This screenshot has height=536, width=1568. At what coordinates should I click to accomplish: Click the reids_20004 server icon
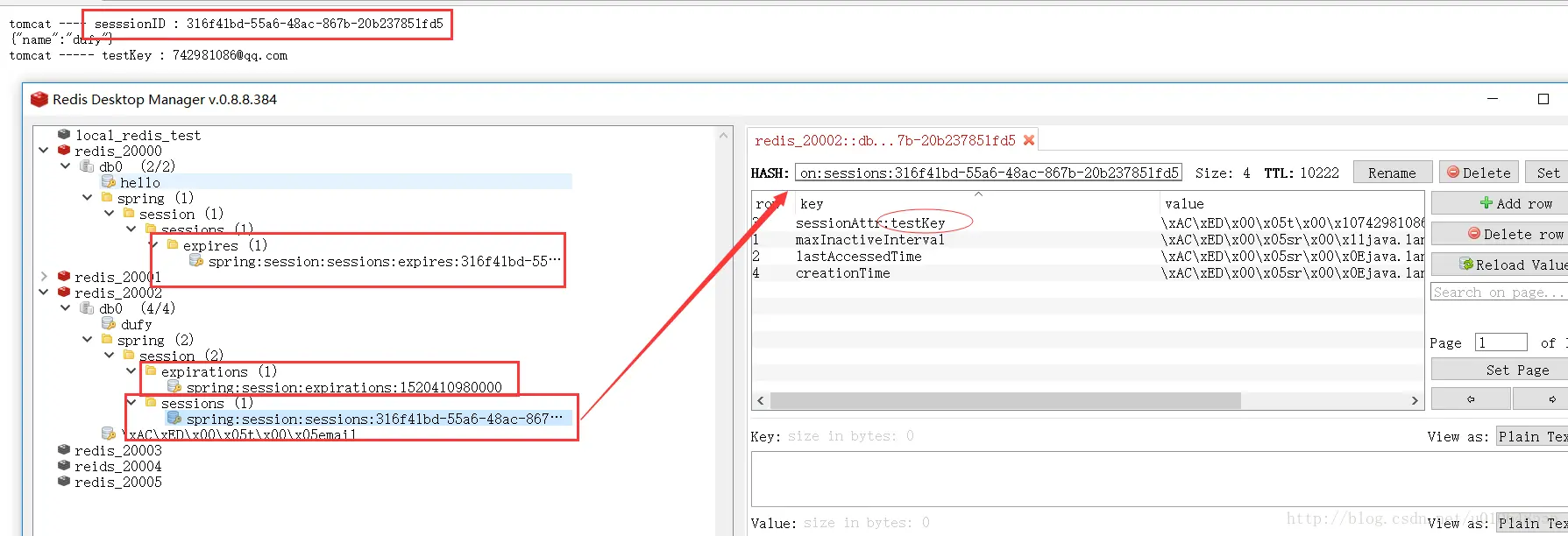pyautogui.click(x=64, y=466)
